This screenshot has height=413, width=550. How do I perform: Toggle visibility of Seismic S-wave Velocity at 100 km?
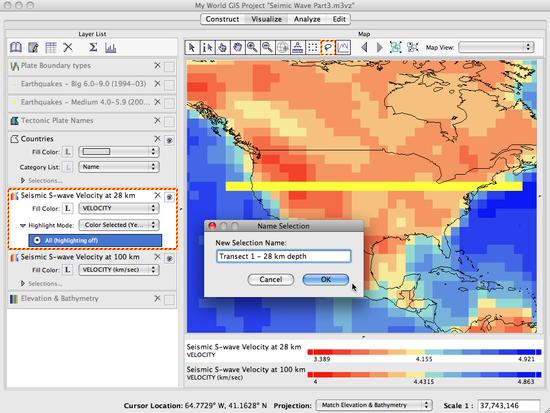(169, 258)
